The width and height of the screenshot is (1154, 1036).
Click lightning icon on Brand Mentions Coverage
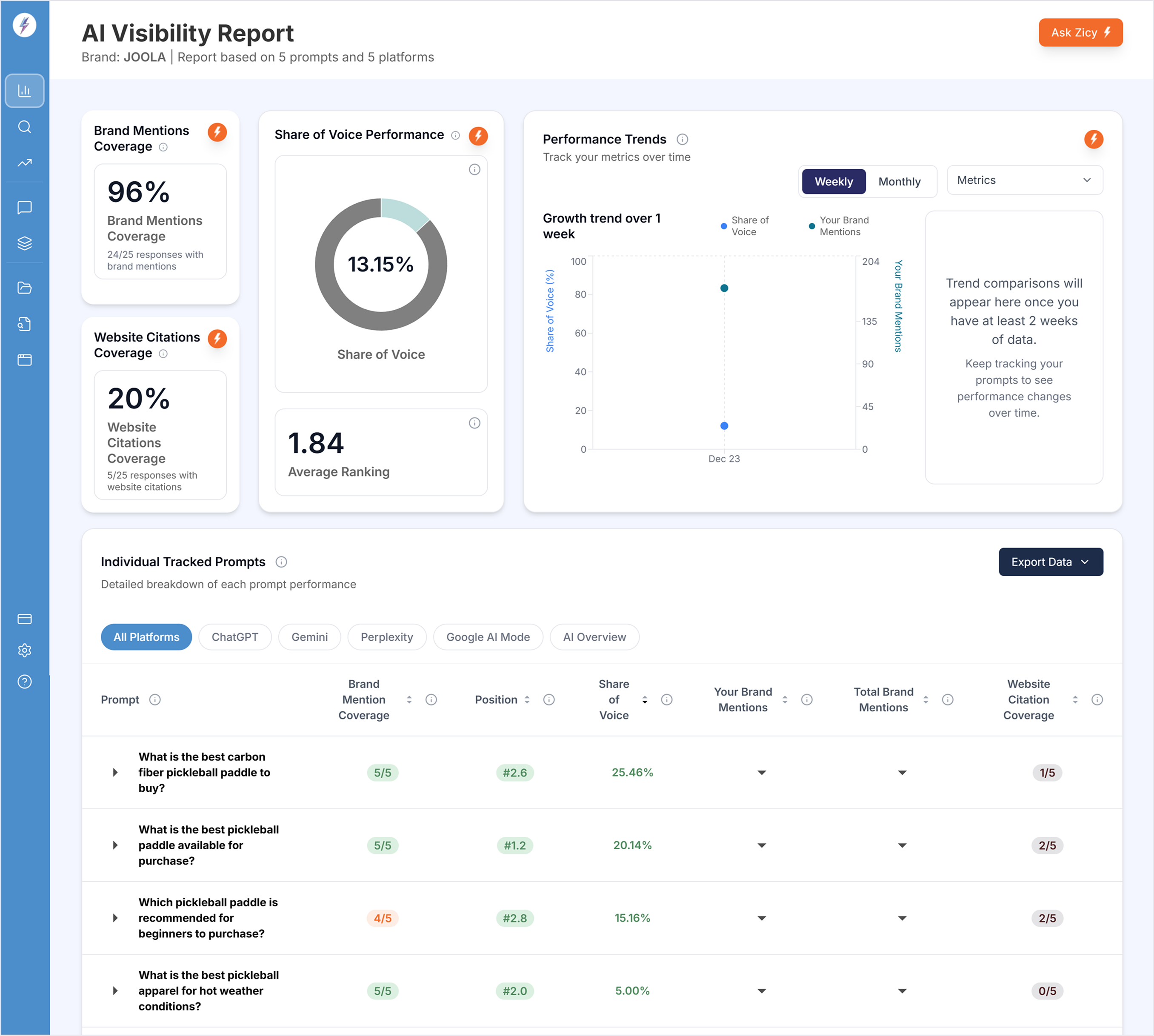(x=217, y=132)
